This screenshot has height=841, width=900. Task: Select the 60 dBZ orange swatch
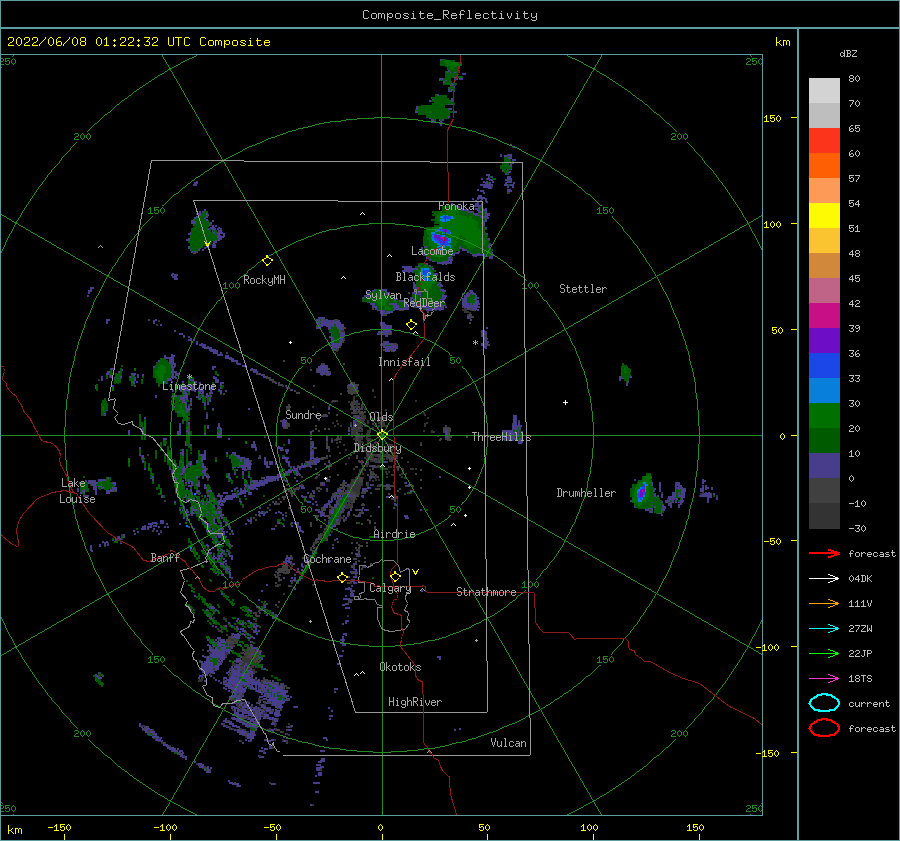pyautogui.click(x=824, y=165)
